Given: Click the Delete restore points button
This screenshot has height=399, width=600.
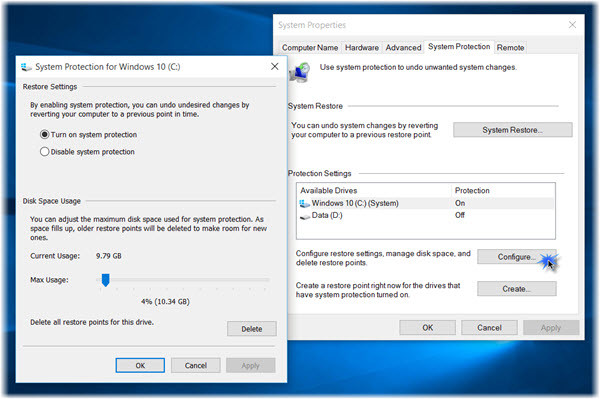Looking at the screenshot, I should coord(251,329).
